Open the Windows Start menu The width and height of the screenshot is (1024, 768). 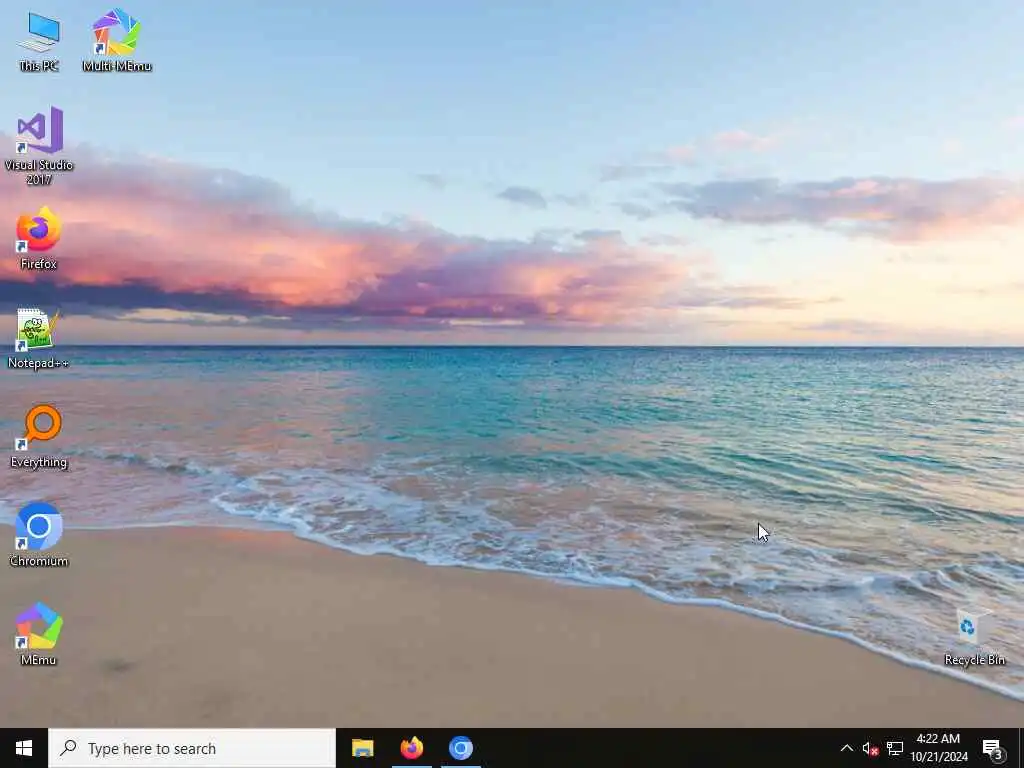point(24,748)
